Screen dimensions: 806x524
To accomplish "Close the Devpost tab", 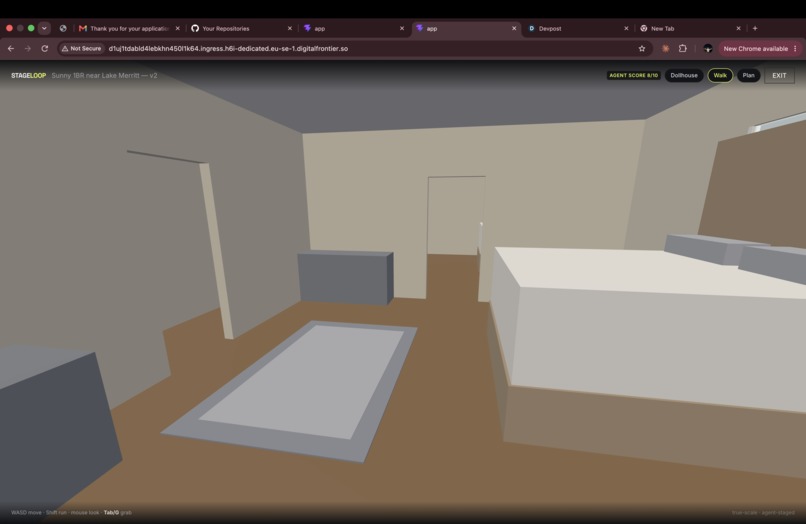I will 626,28.
